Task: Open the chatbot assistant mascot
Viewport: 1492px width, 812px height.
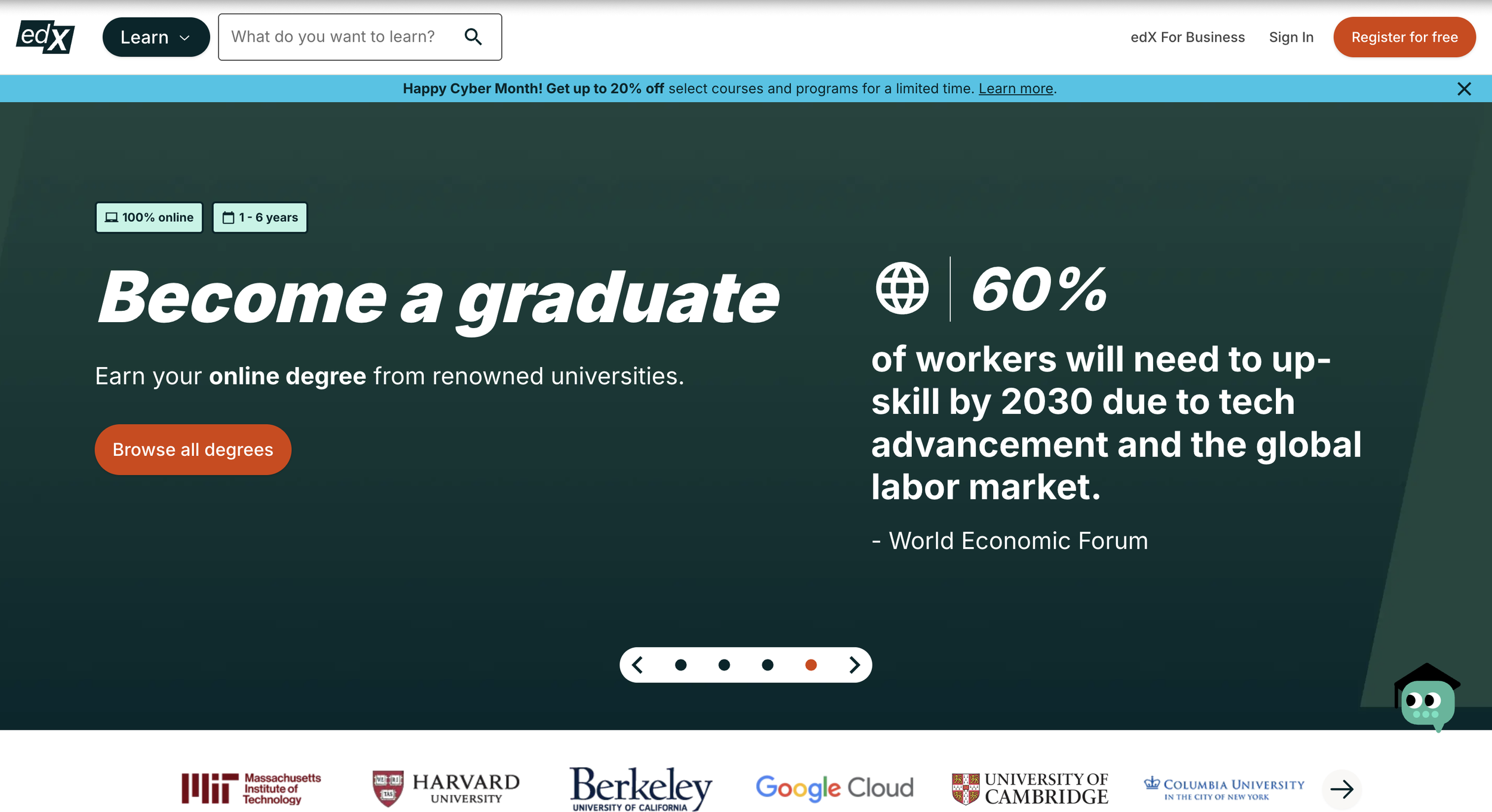Action: point(1427,697)
